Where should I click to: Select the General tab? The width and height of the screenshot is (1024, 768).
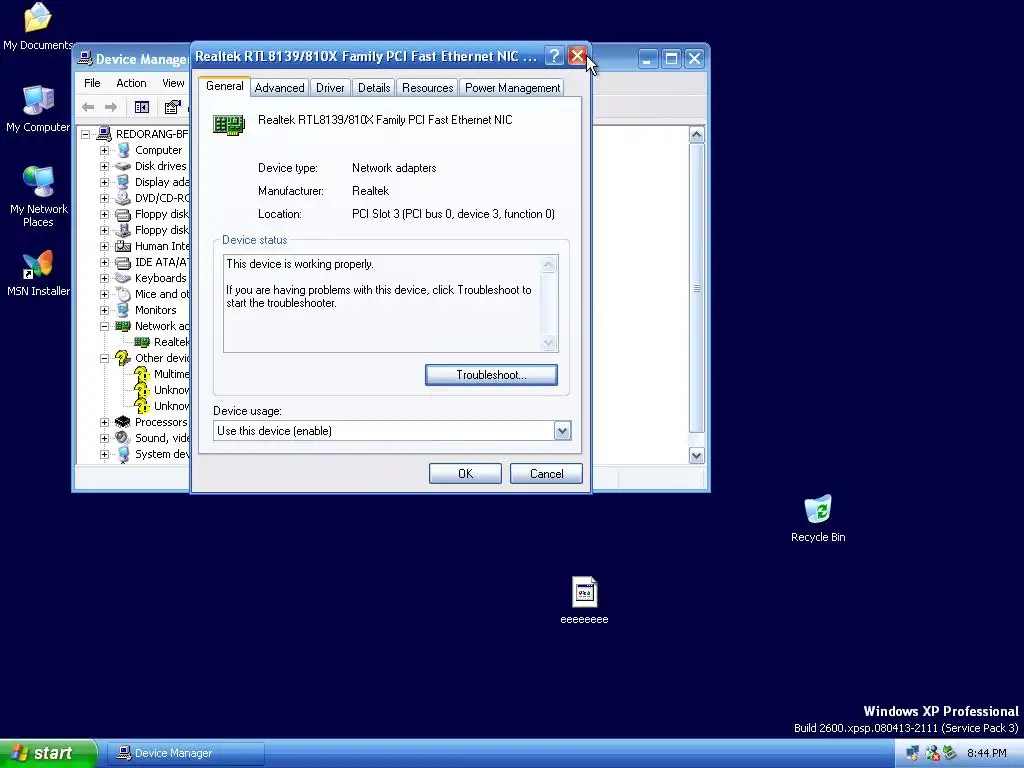coord(225,86)
